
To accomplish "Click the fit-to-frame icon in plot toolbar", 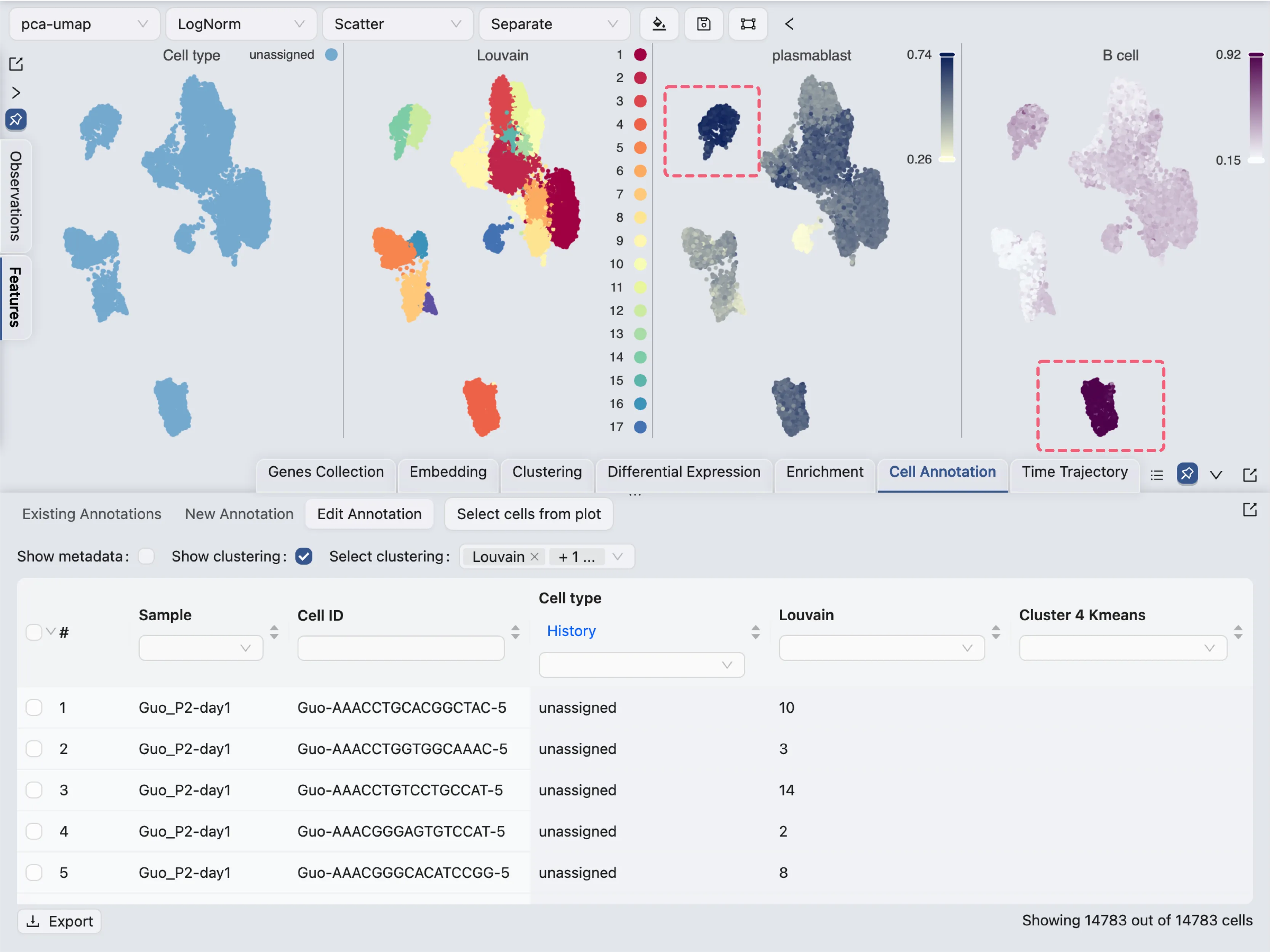I will [x=748, y=24].
